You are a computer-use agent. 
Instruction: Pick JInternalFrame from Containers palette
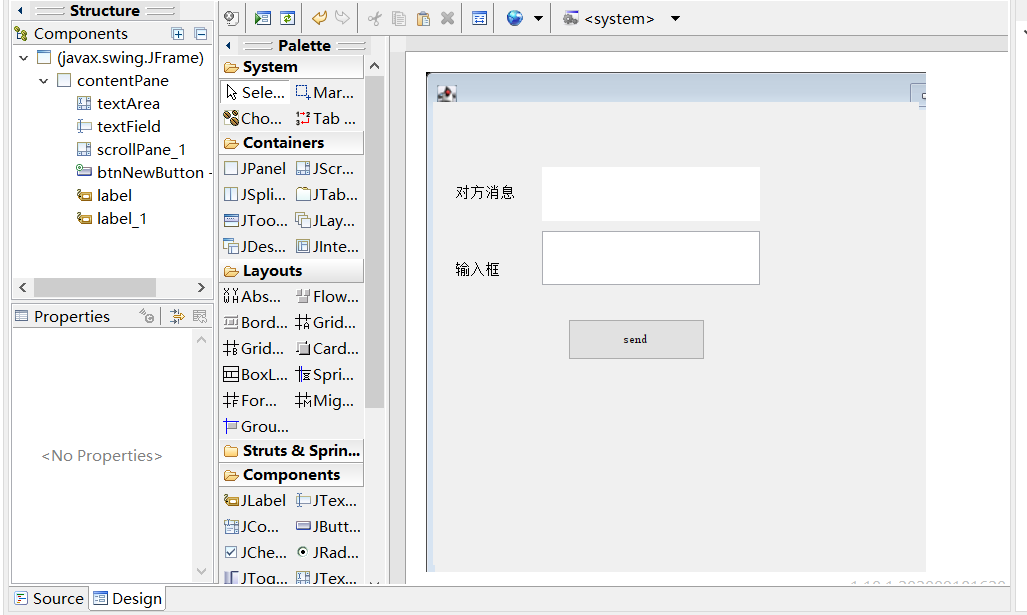tap(327, 246)
